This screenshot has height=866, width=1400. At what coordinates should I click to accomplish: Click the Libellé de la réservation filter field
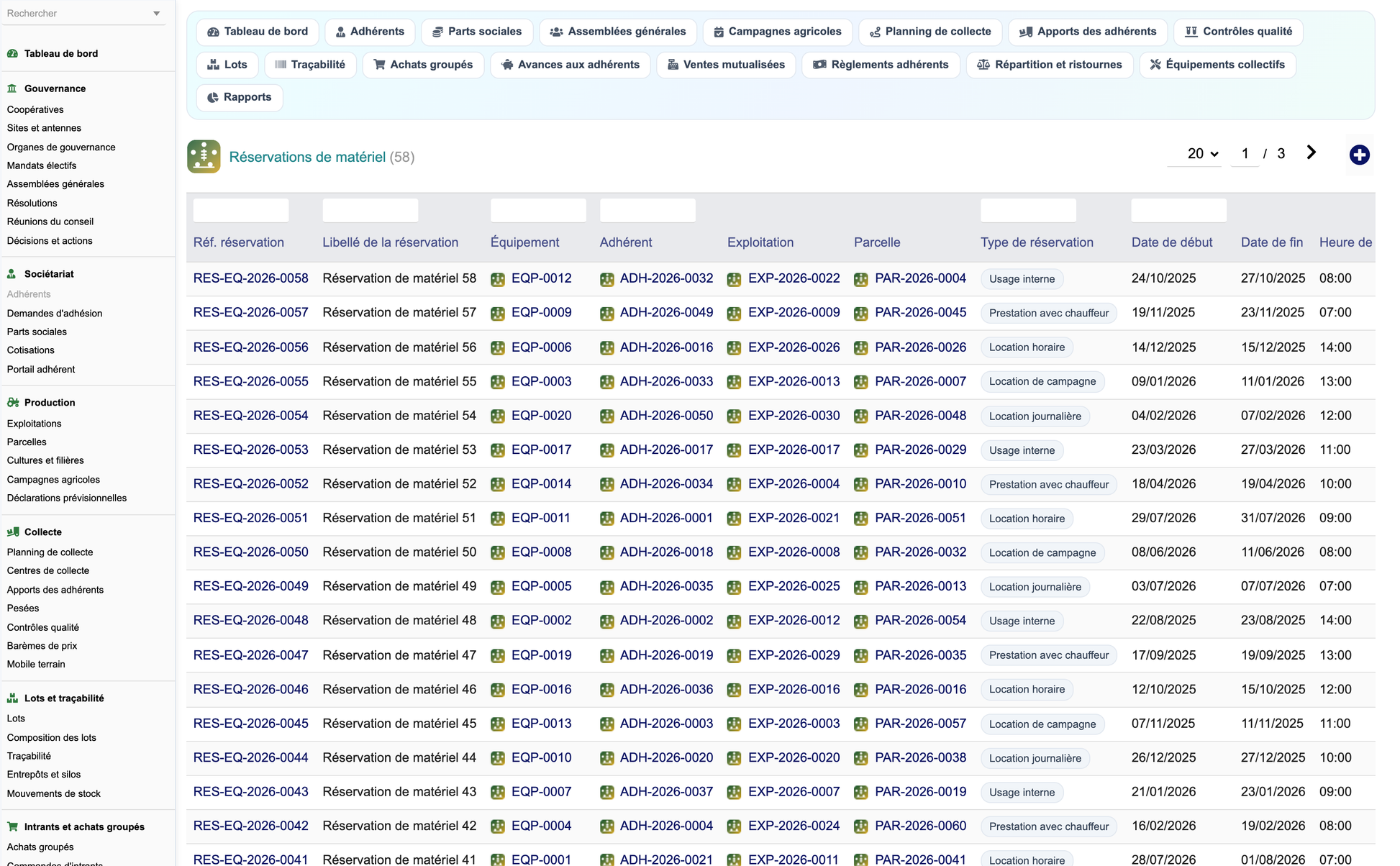click(x=371, y=211)
